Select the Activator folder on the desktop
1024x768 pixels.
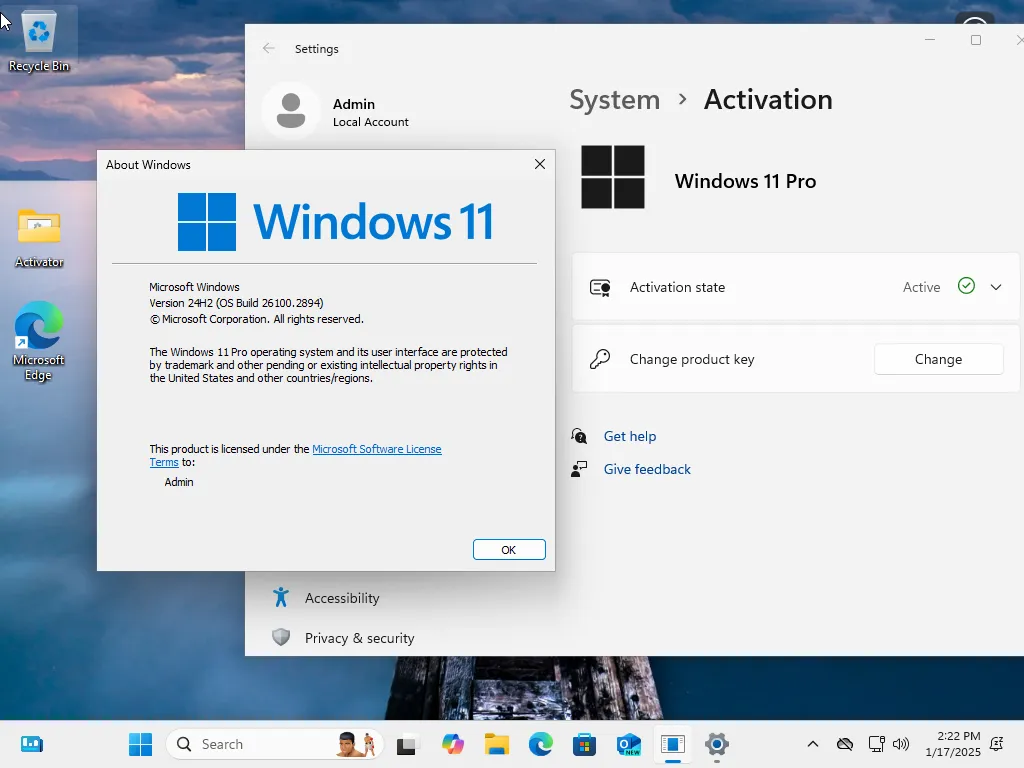pos(39,238)
